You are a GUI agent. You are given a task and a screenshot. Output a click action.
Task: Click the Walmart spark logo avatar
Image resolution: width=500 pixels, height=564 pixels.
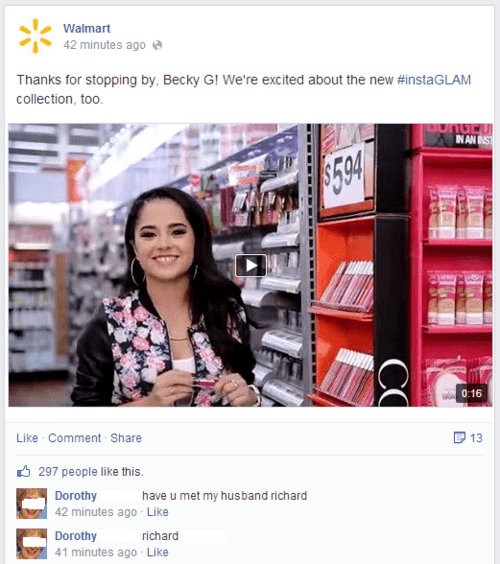pos(35,36)
